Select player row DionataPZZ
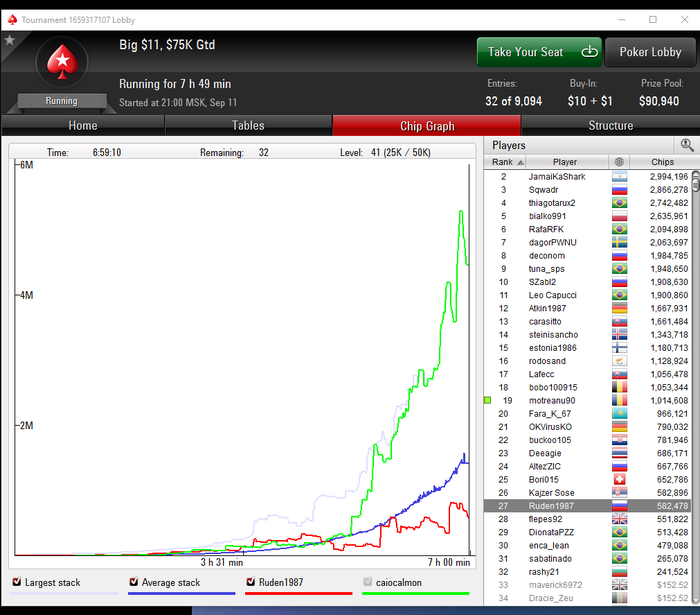Image resolution: width=700 pixels, height=615 pixels. pyautogui.click(x=588, y=532)
